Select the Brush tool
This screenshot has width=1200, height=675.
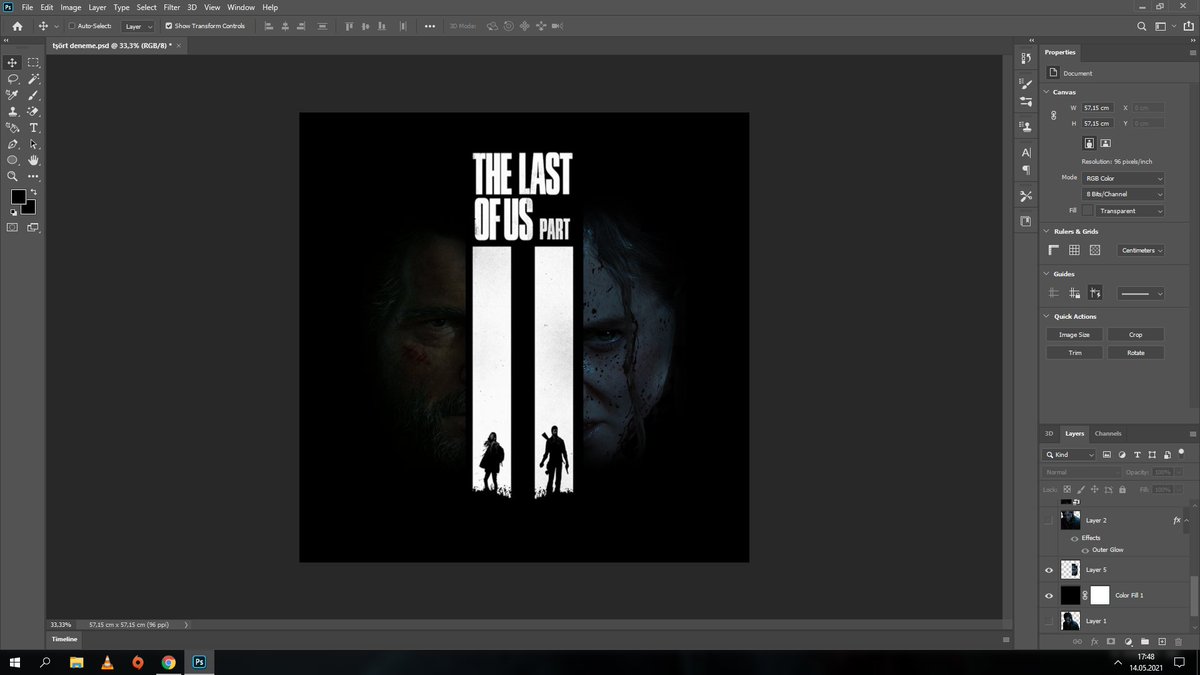pos(33,95)
